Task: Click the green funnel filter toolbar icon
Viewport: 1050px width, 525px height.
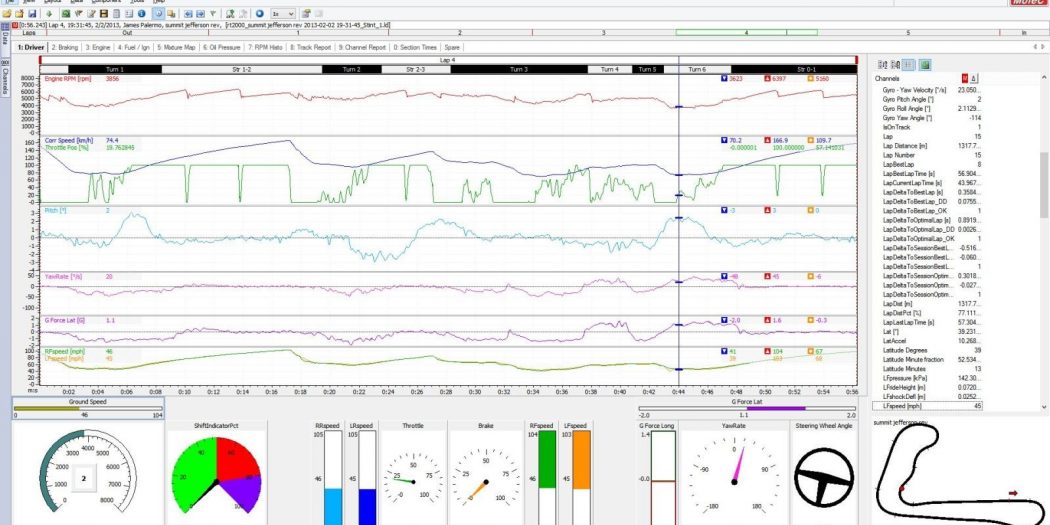Action: pyautogui.click(x=213, y=13)
